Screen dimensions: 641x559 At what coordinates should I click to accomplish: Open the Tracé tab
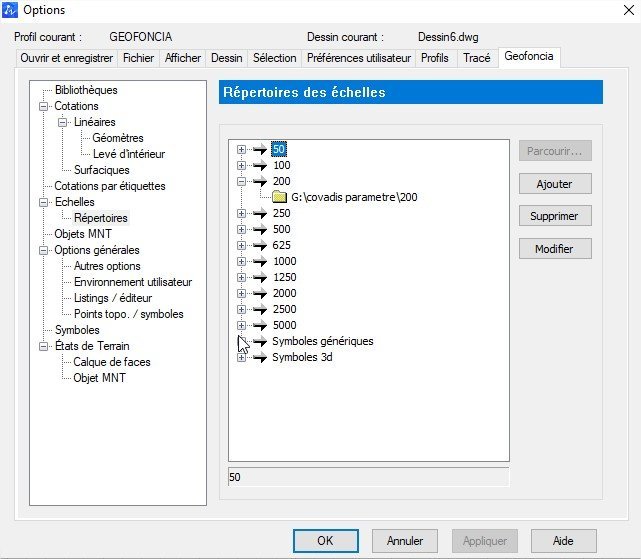click(x=476, y=58)
